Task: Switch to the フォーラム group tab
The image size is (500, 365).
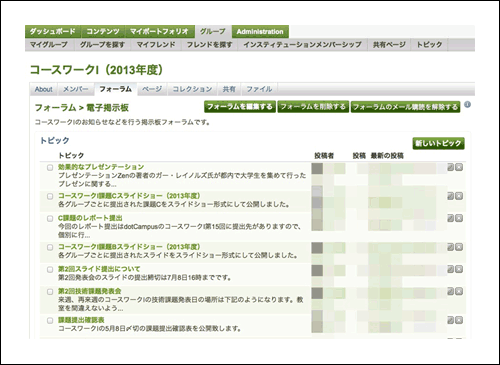Action: coord(116,89)
